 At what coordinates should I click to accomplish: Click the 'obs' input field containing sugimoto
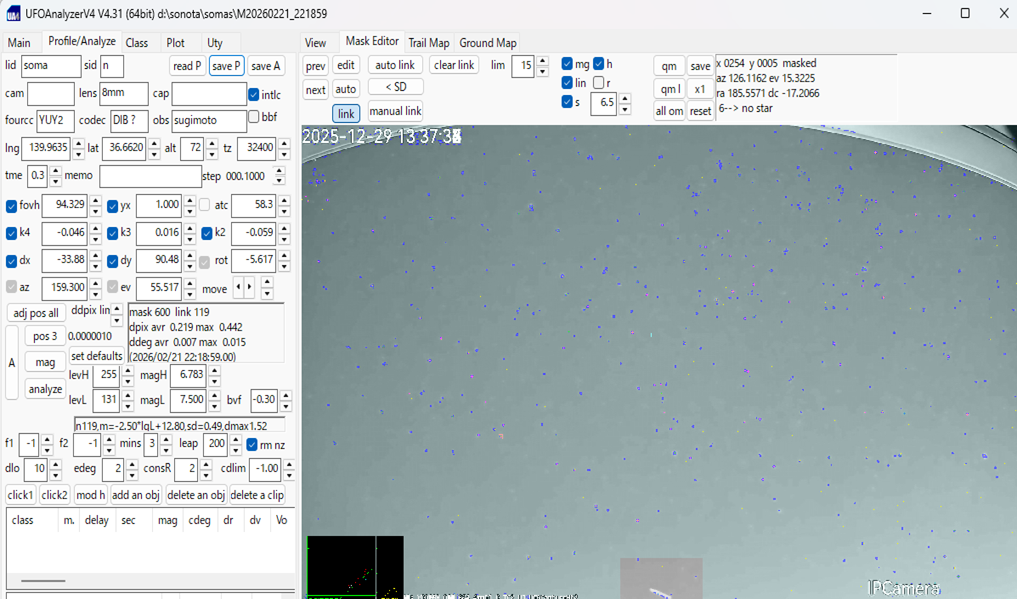click(208, 121)
